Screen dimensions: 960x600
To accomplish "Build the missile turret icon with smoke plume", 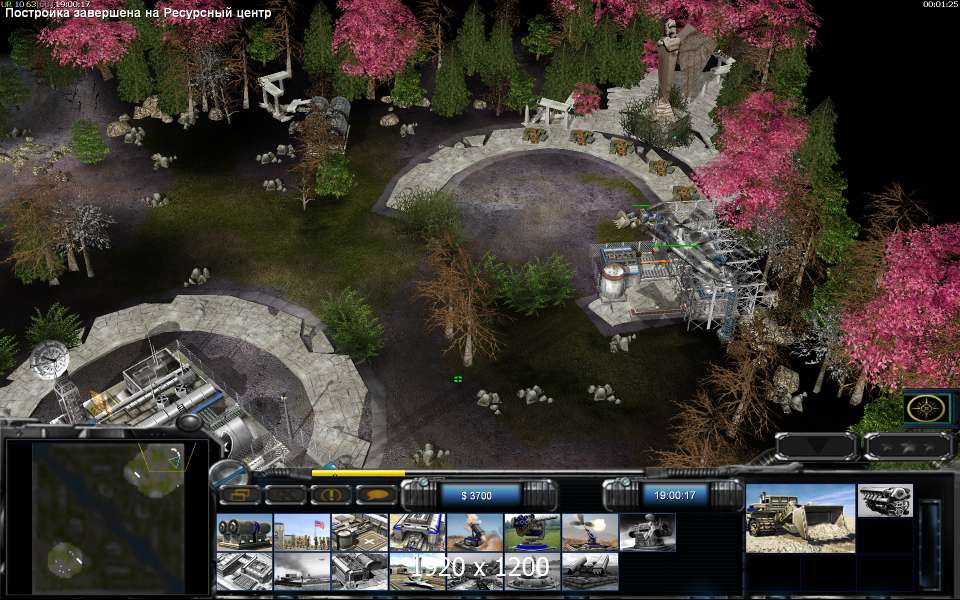I will tap(474, 532).
